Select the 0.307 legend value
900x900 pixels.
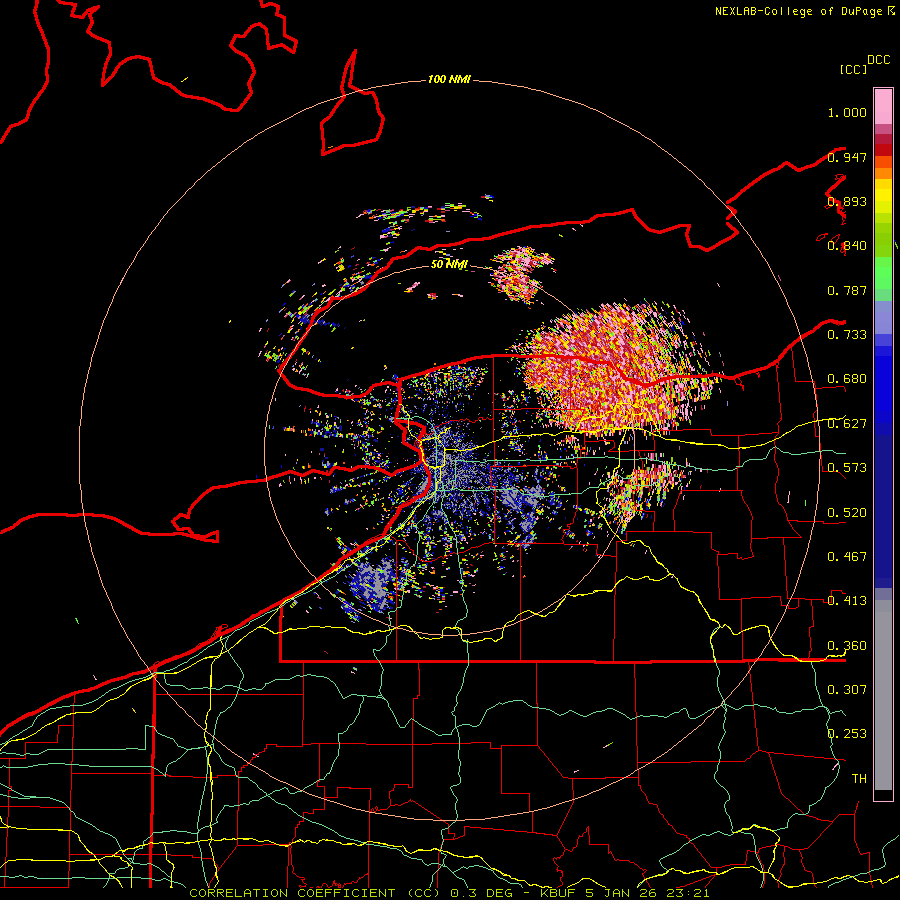tap(847, 689)
